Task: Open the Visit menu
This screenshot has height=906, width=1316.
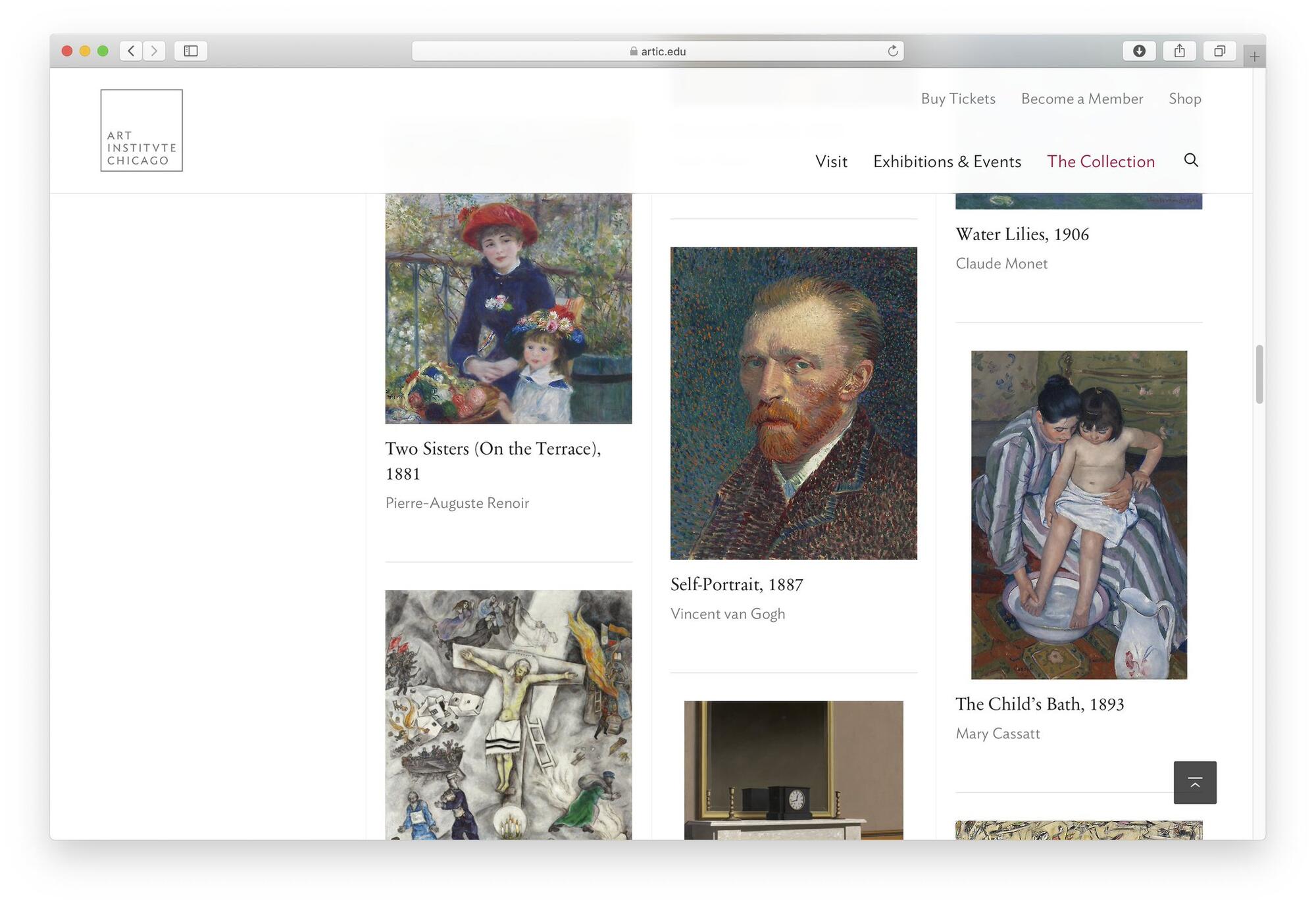Action: tap(831, 161)
